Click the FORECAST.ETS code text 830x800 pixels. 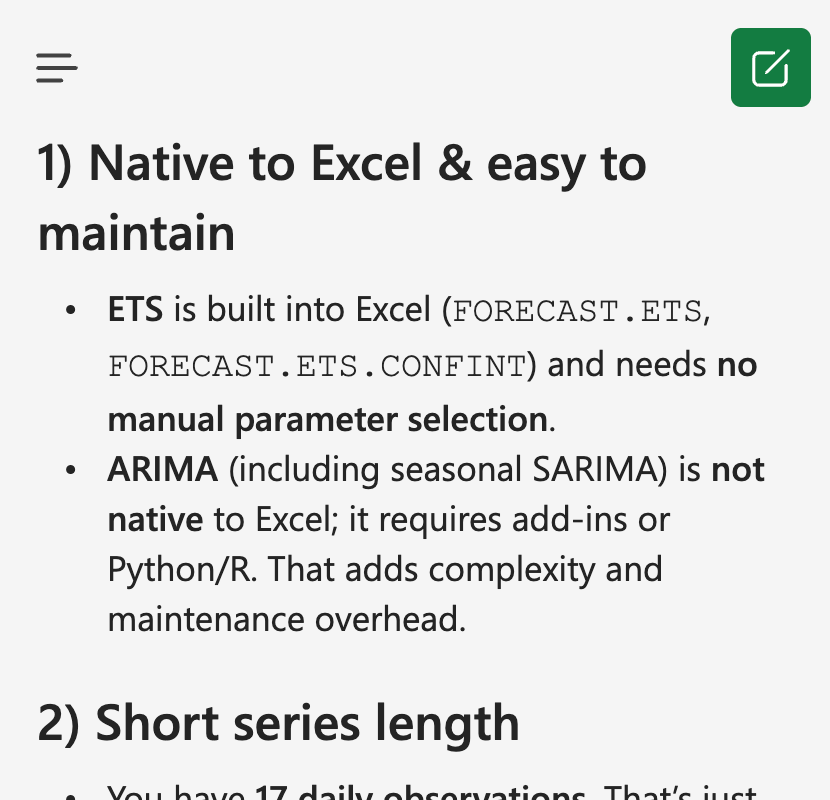pos(577,312)
